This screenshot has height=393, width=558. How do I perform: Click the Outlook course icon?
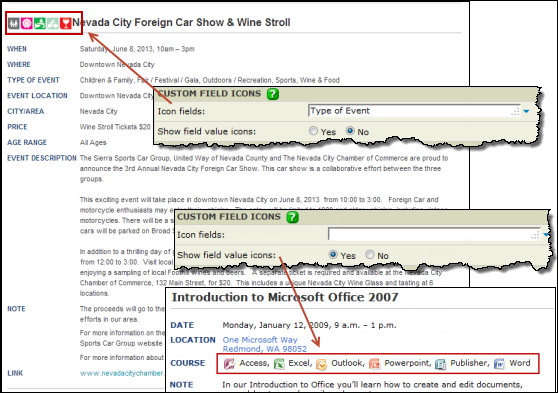click(321, 364)
